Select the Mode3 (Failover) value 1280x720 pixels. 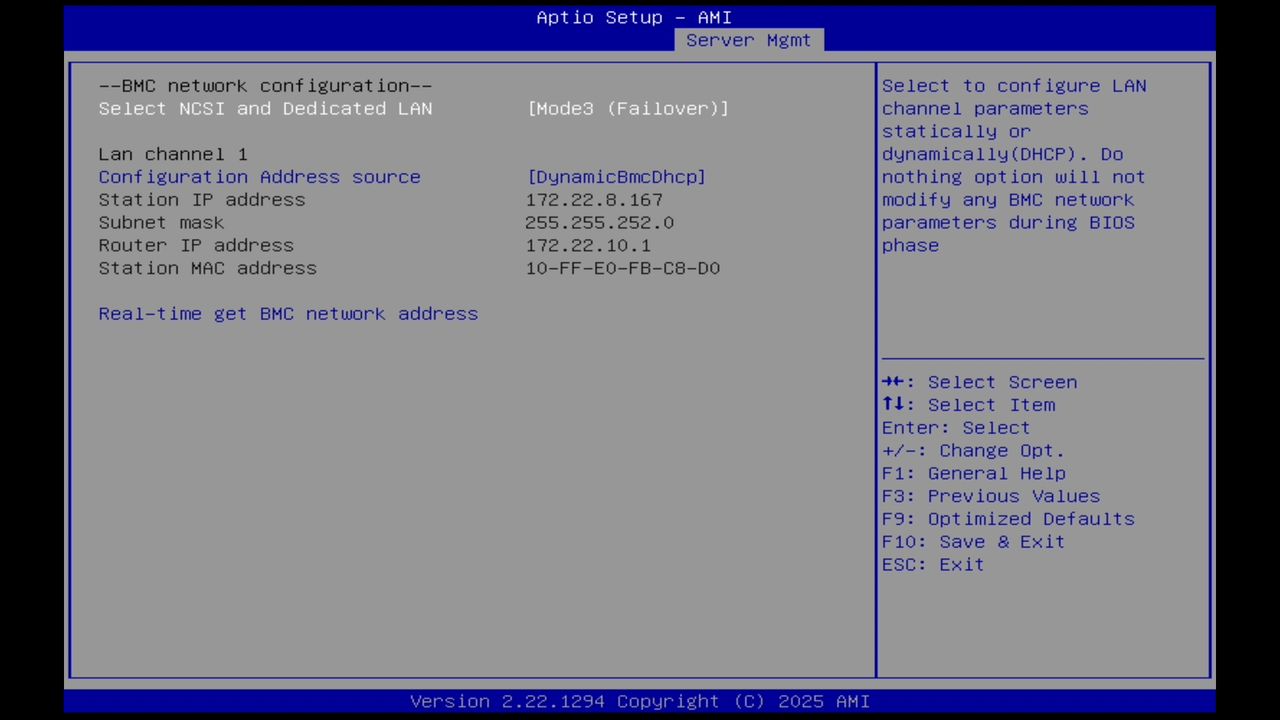pos(628,109)
